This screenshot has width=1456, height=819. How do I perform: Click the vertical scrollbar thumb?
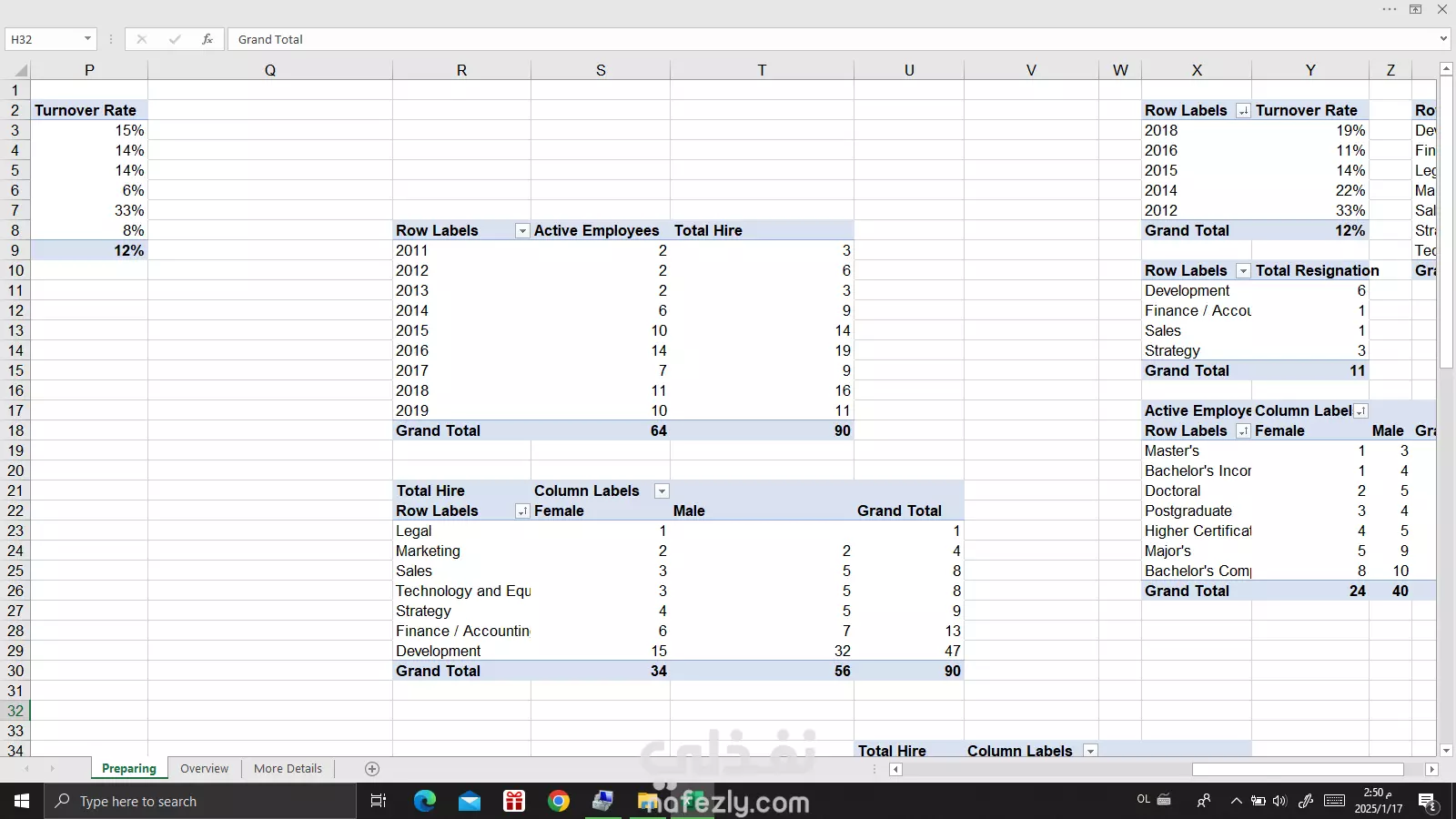1446,223
